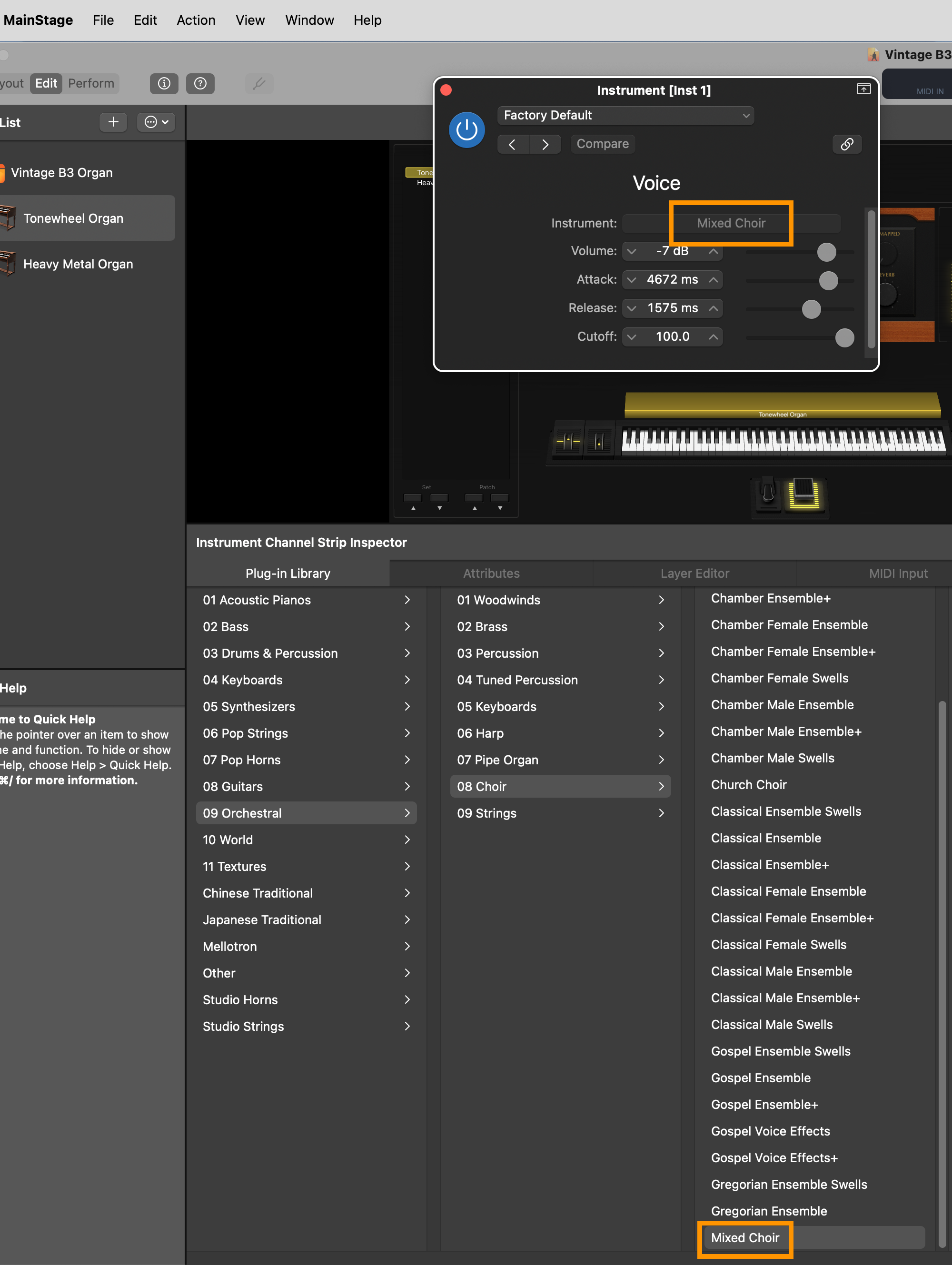
Task: Increase Release value arrow
Action: coord(714,308)
